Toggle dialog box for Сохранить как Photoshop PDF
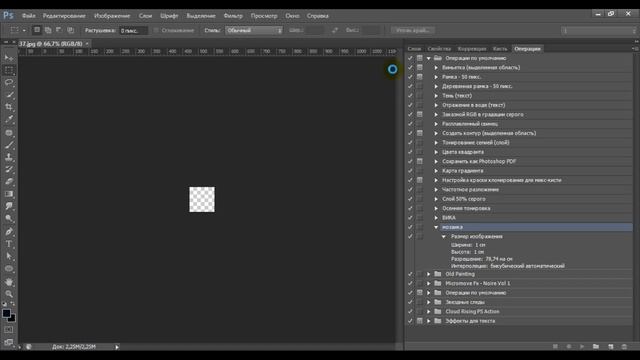Viewport: 640px width, 360px height. click(420, 162)
